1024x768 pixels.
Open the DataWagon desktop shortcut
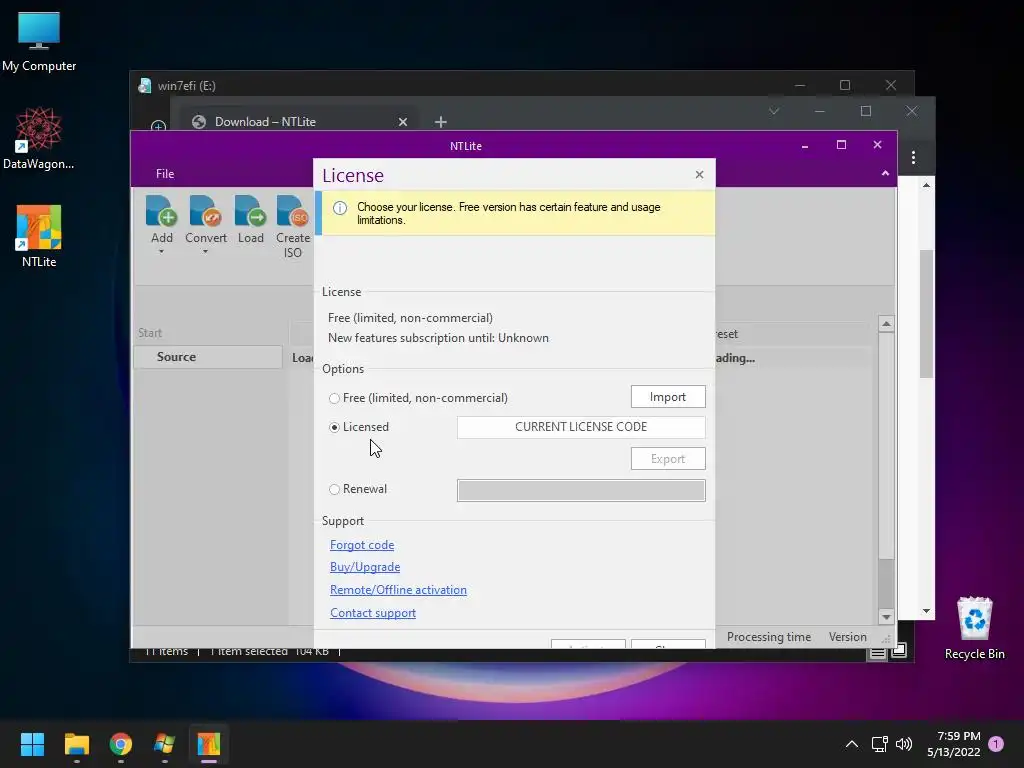pyautogui.click(x=39, y=138)
